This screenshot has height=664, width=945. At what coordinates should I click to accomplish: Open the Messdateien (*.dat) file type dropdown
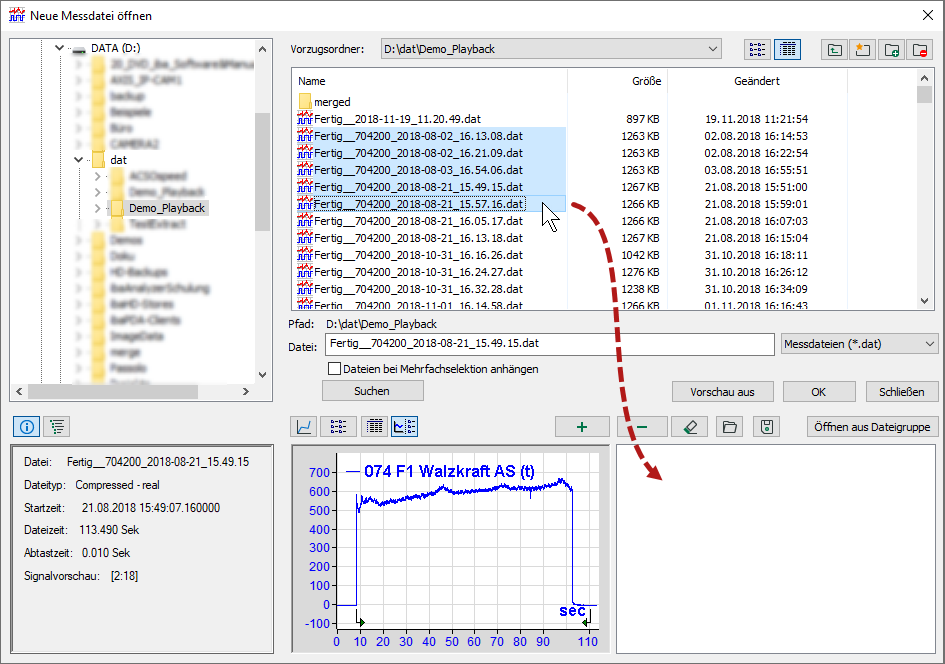929,344
